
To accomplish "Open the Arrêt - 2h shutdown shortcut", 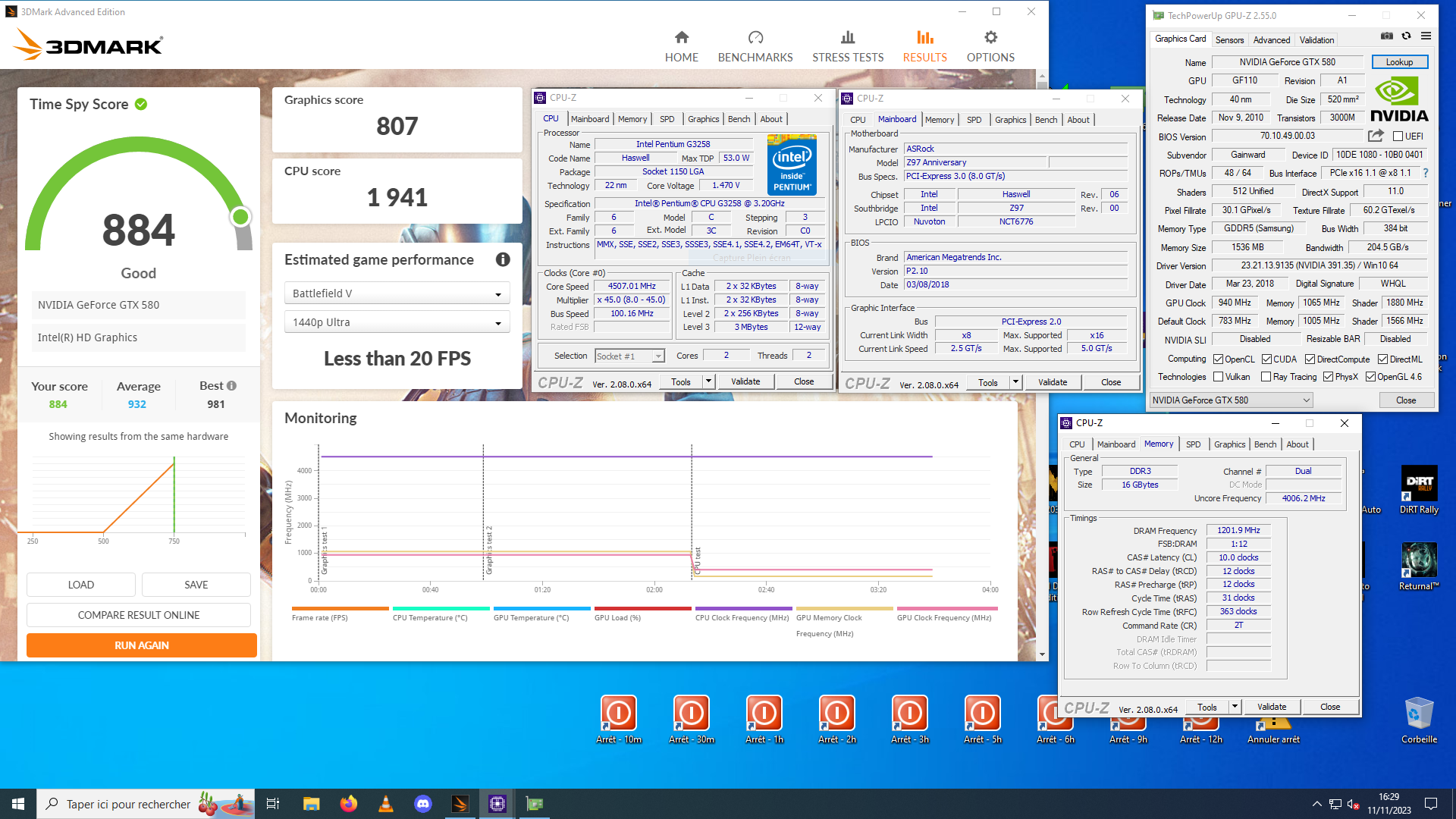I will click(837, 719).
